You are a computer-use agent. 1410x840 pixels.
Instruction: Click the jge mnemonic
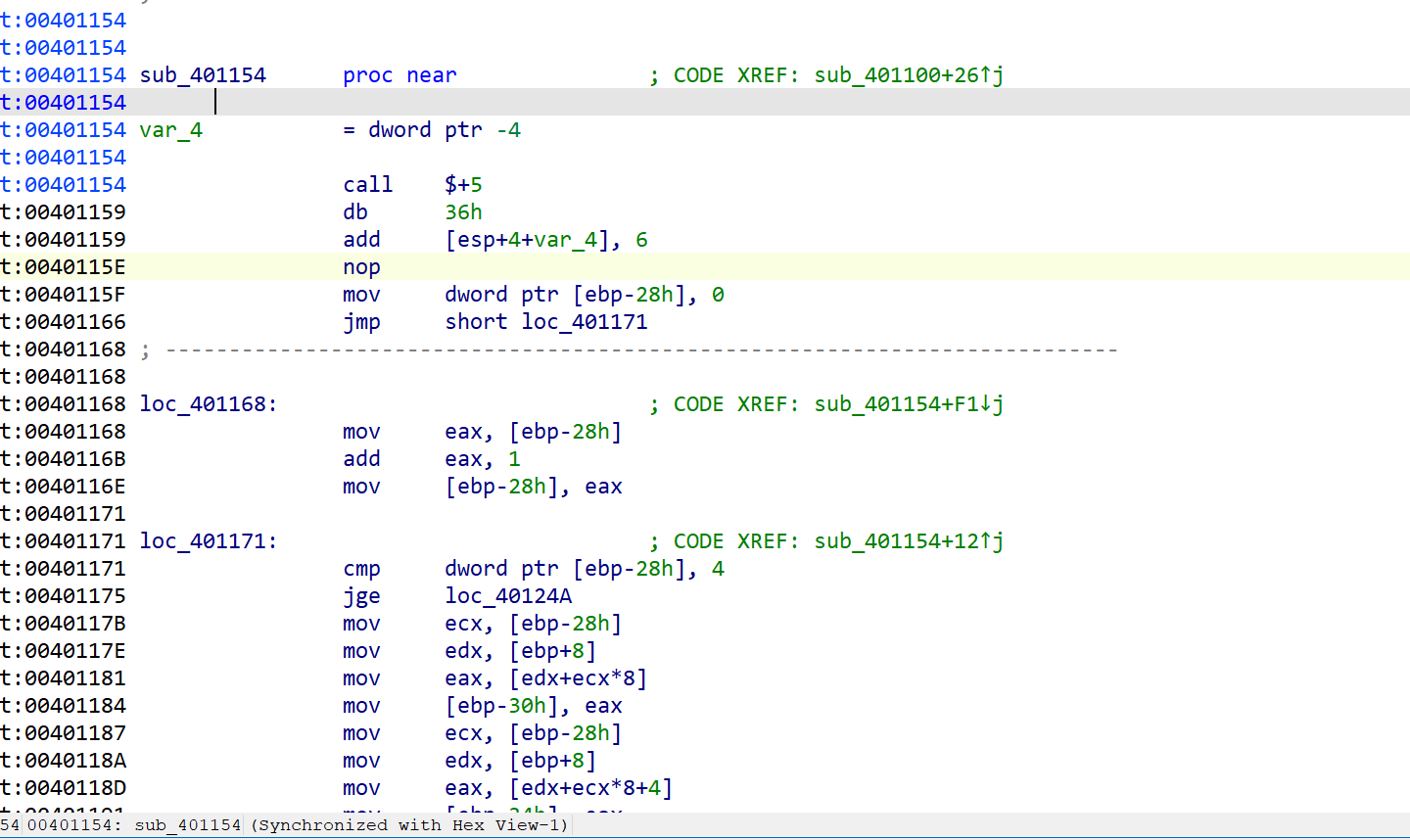361,596
